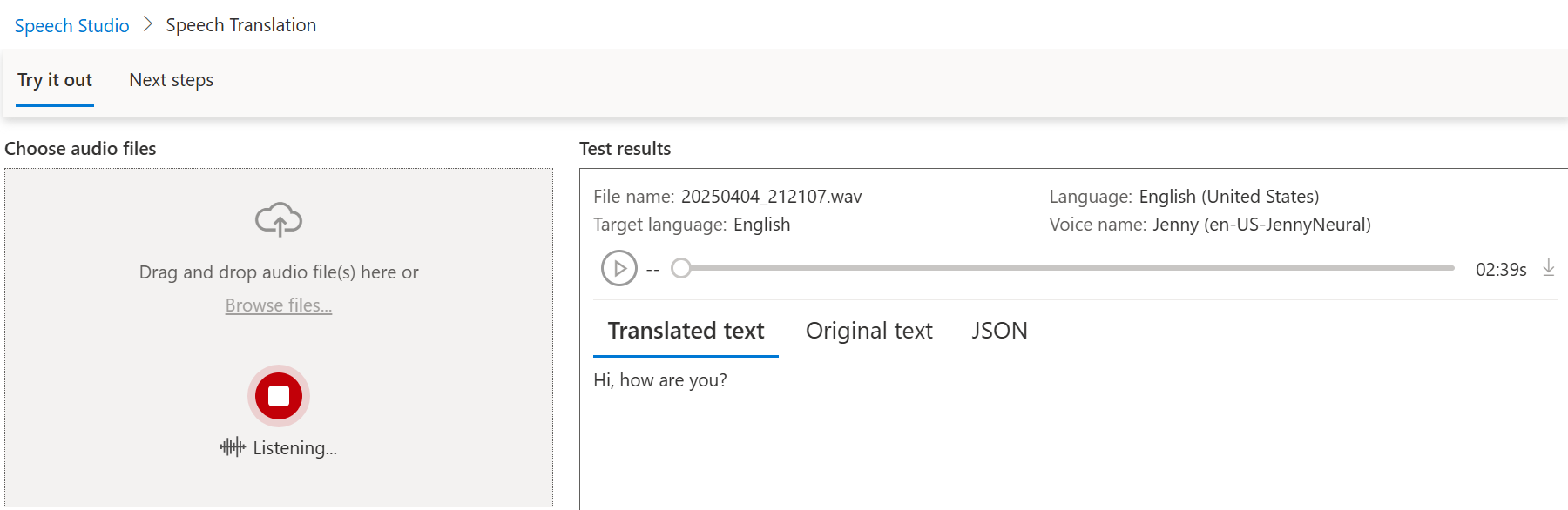Click the Speech Translation breadcrumb text
This screenshot has width=1568, height=510.
pos(240,25)
